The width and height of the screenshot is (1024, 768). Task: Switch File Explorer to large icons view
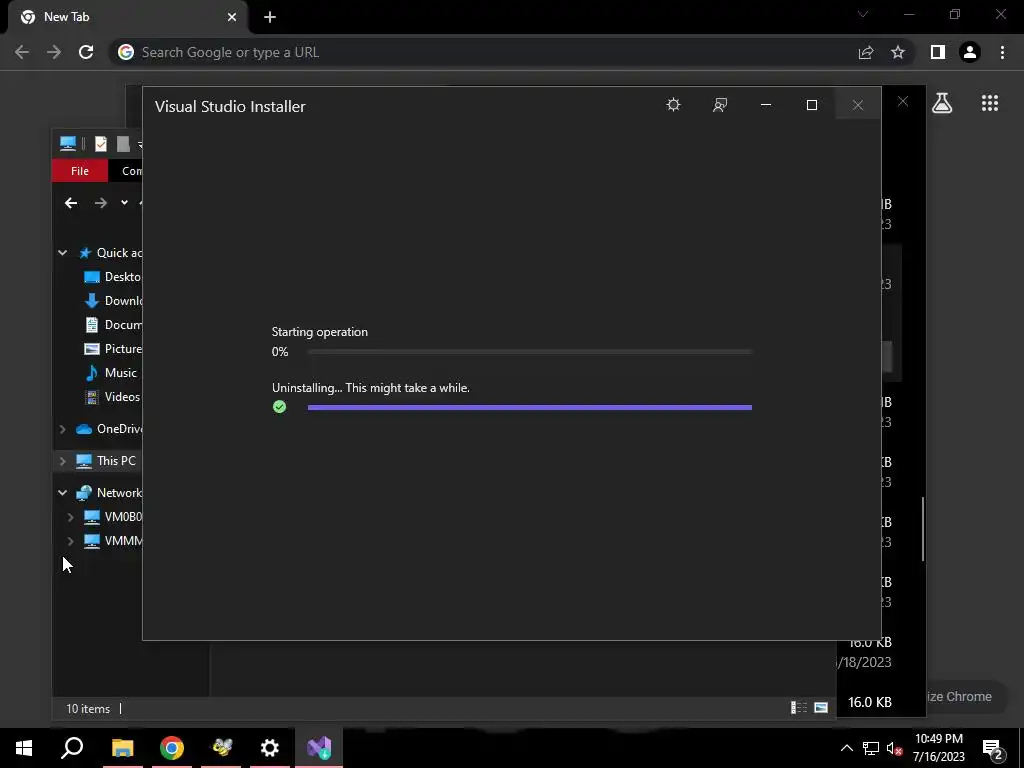(x=821, y=708)
